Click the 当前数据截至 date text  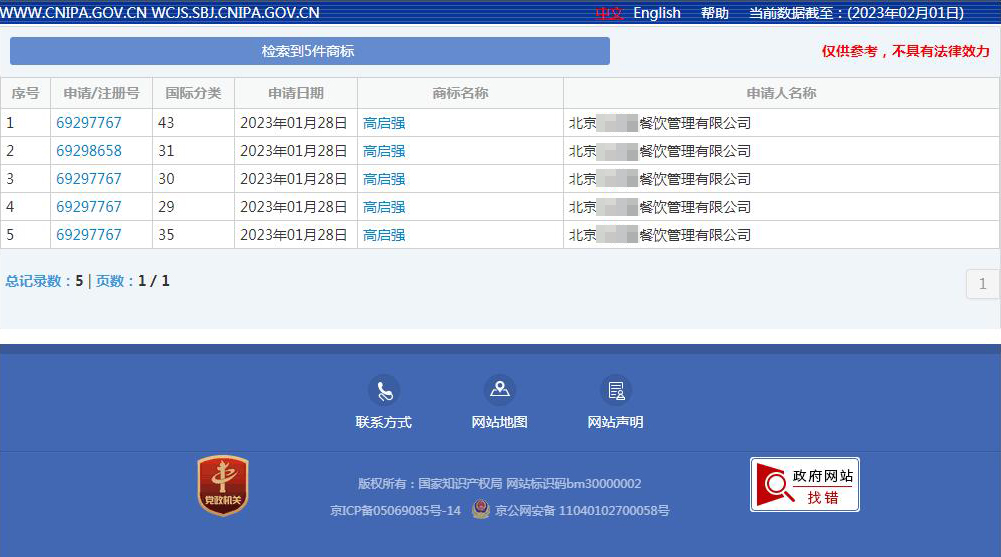point(856,13)
